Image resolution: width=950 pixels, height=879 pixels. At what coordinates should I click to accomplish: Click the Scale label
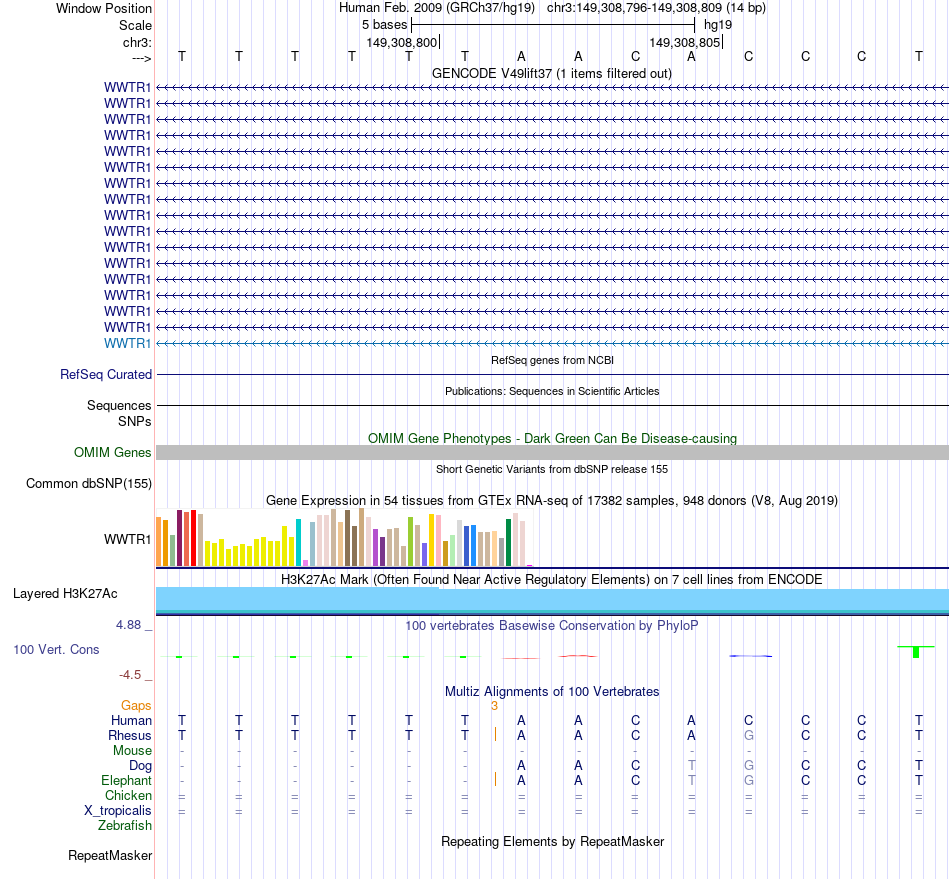click(x=135, y=25)
